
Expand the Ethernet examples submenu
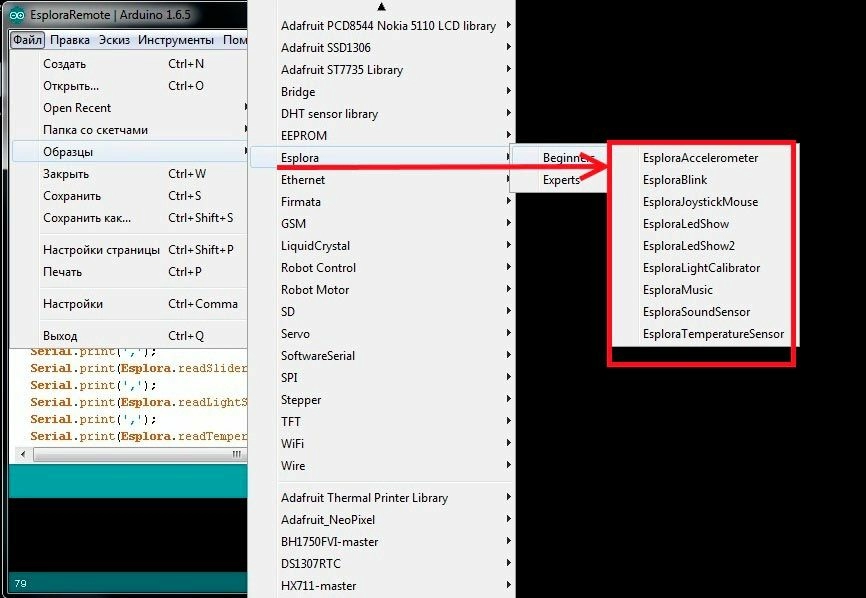click(x=303, y=180)
